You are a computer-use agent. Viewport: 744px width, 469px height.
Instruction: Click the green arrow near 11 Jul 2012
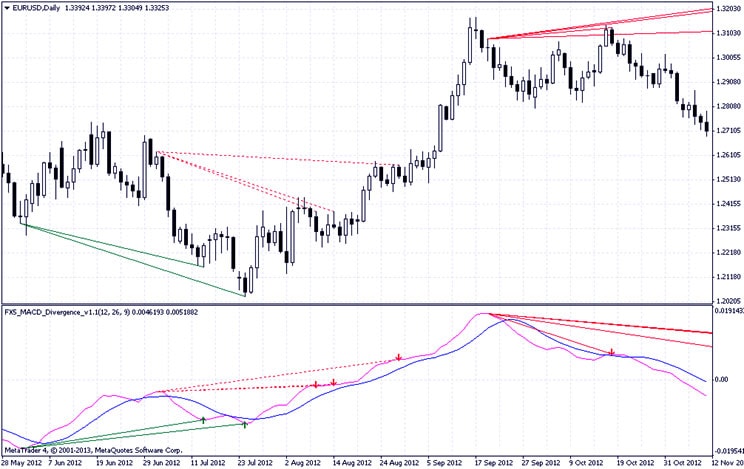[x=203, y=420]
